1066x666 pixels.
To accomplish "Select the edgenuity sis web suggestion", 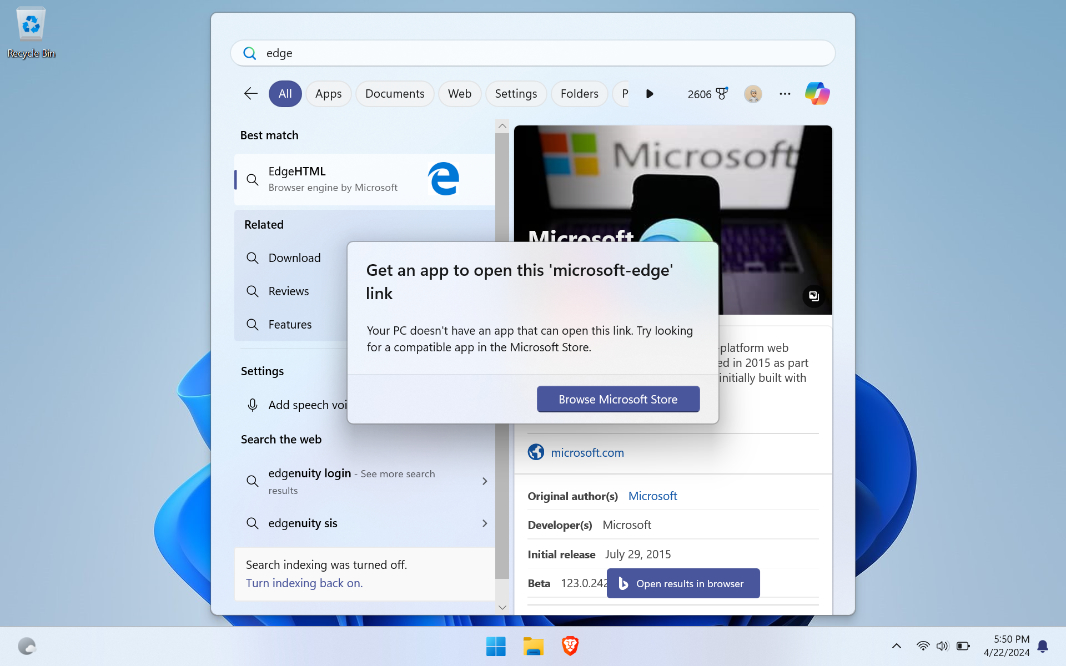I will click(364, 523).
